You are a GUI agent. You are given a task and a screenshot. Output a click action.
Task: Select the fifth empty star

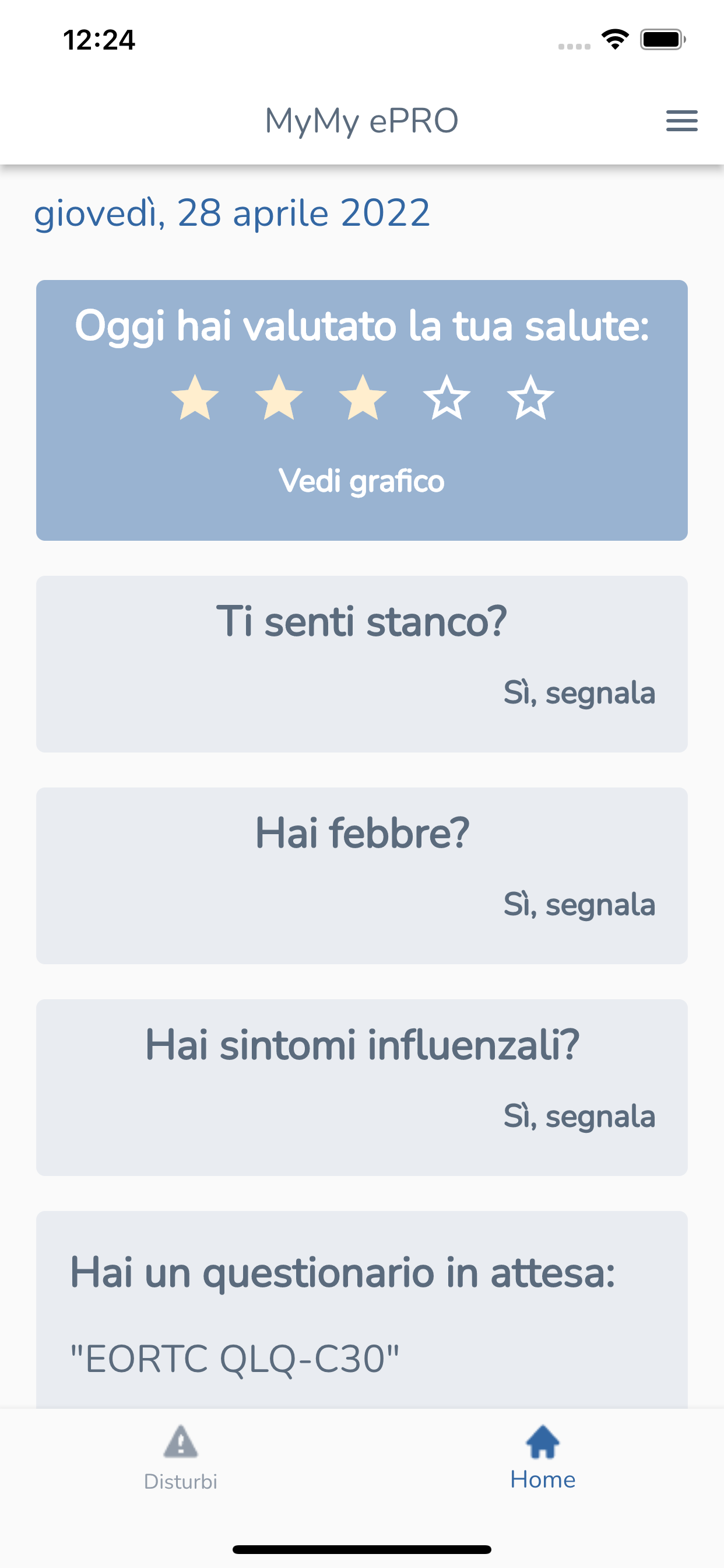530,398
